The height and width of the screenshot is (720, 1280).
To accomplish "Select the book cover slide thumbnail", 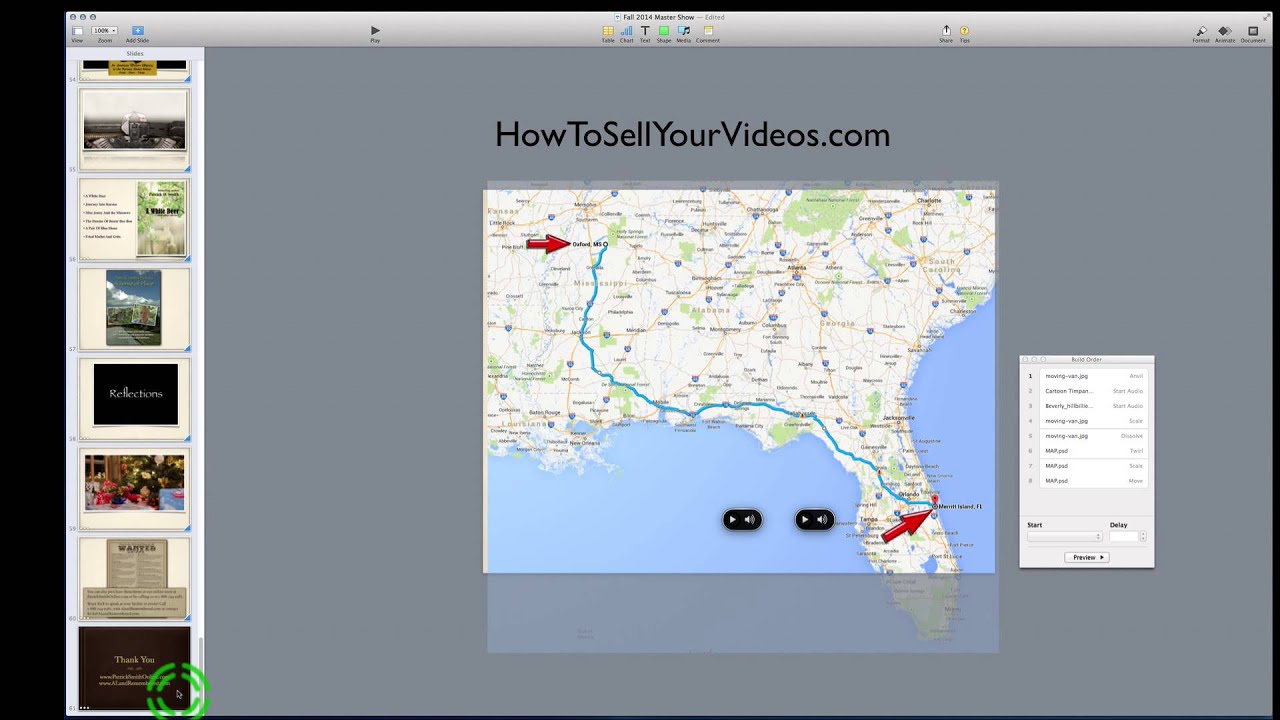I will tap(134, 308).
